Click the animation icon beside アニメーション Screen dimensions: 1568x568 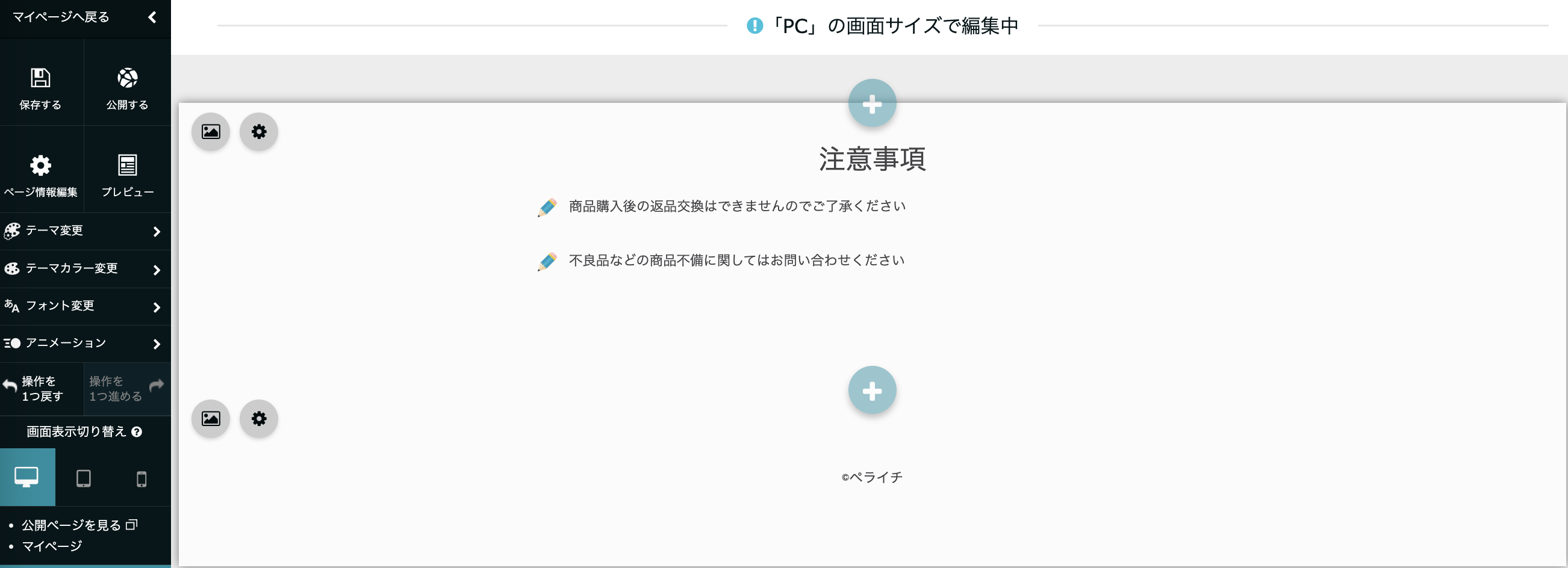tap(12, 343)
